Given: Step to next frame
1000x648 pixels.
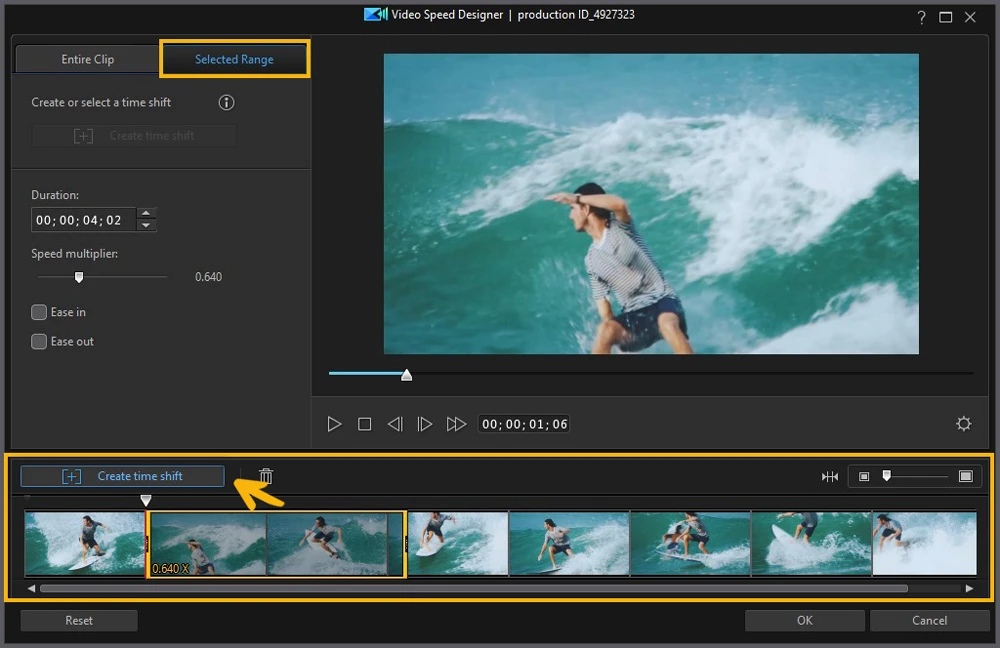Looking at the screenshot, I should [x=425, y=424].
